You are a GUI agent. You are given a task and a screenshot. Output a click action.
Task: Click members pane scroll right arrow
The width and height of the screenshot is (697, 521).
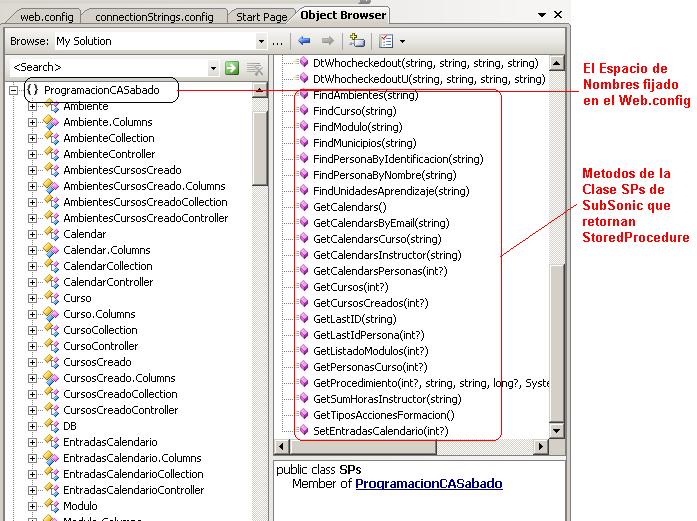540,446
